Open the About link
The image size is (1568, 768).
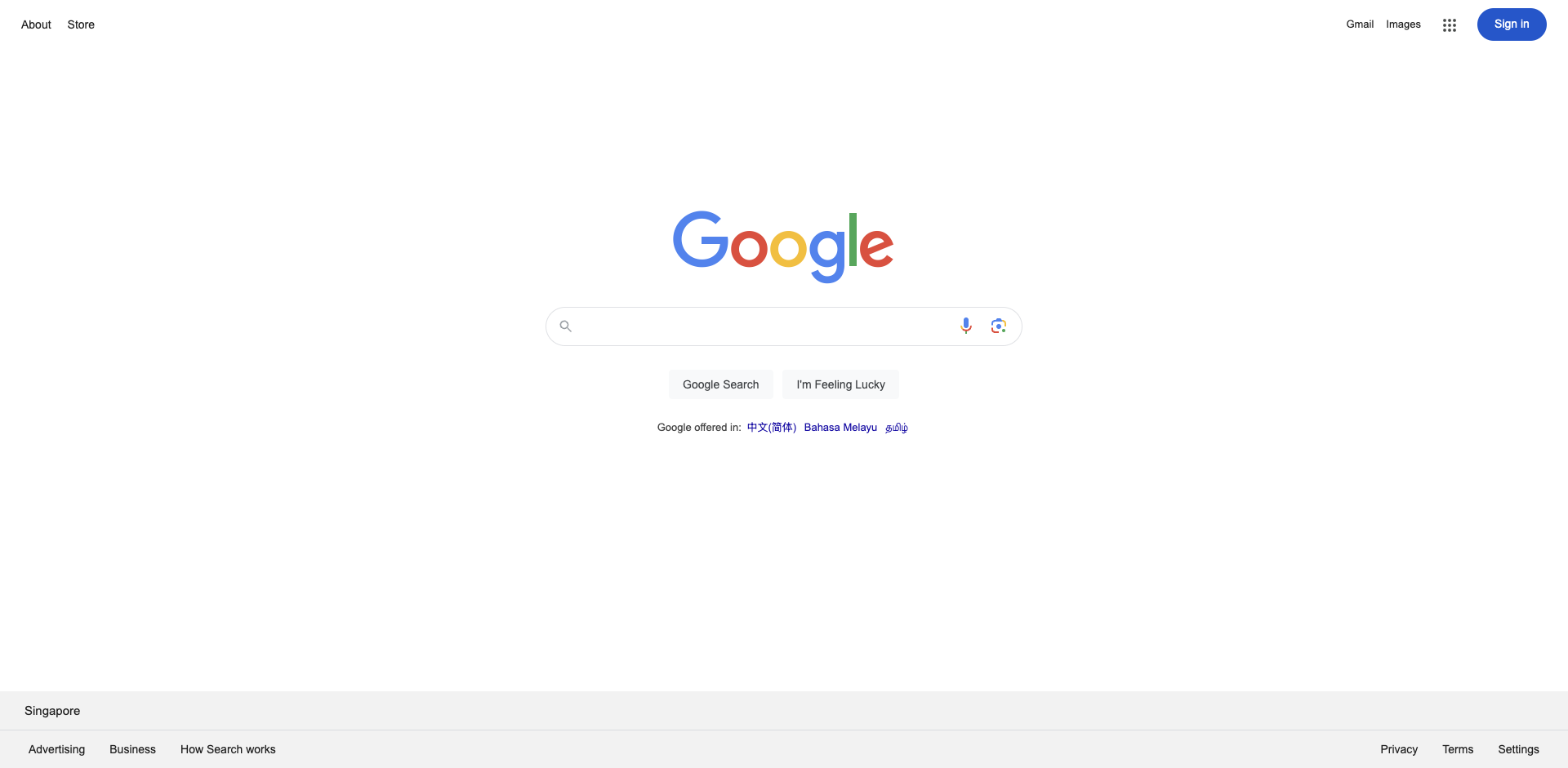pyautogui.click(x=36, y=24)
